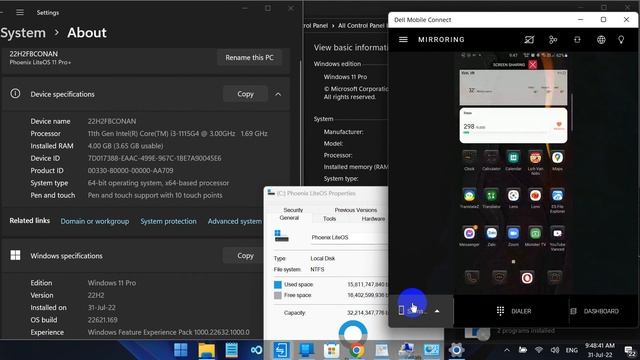Open the camera icon in phone dock
The height and width of the screenshot is (360, 640).
click(x=555, y=278)
